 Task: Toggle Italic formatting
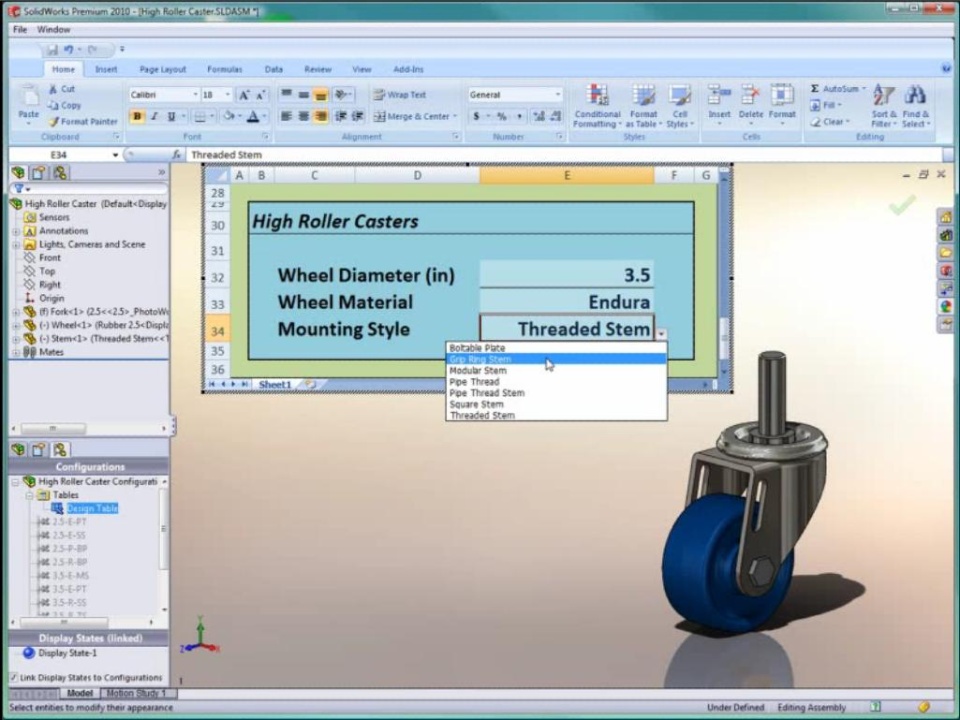click(x=154, y=116)
